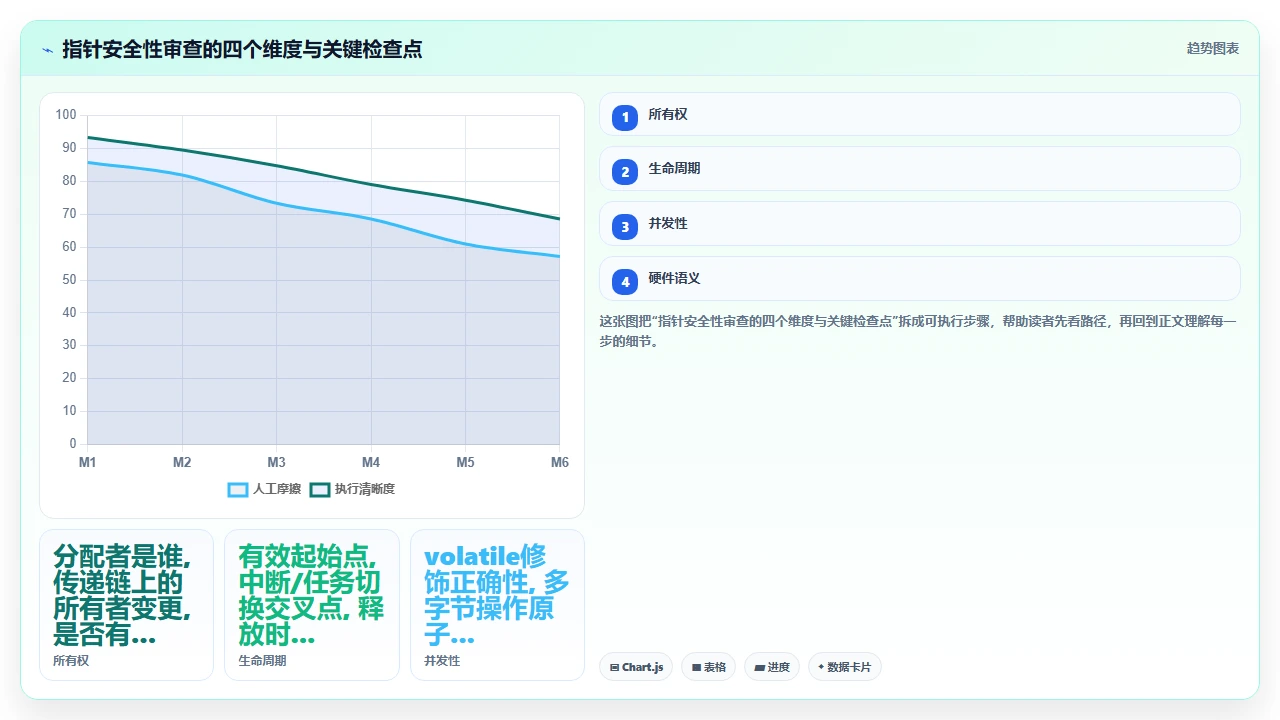
Task: Click the description paragraph starting 这张图把
Action: pos(918,331)
